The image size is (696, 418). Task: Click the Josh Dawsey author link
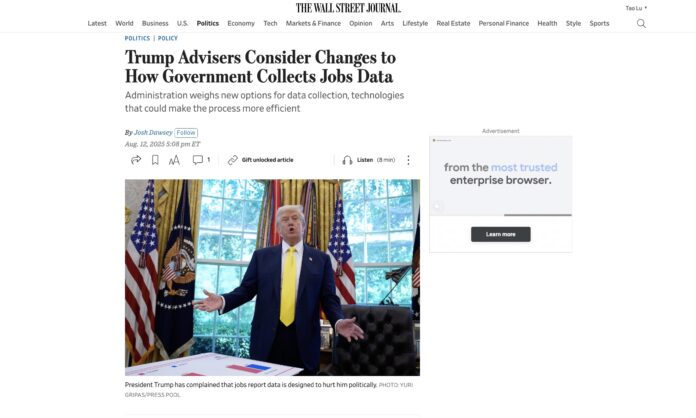coord(153,133)
